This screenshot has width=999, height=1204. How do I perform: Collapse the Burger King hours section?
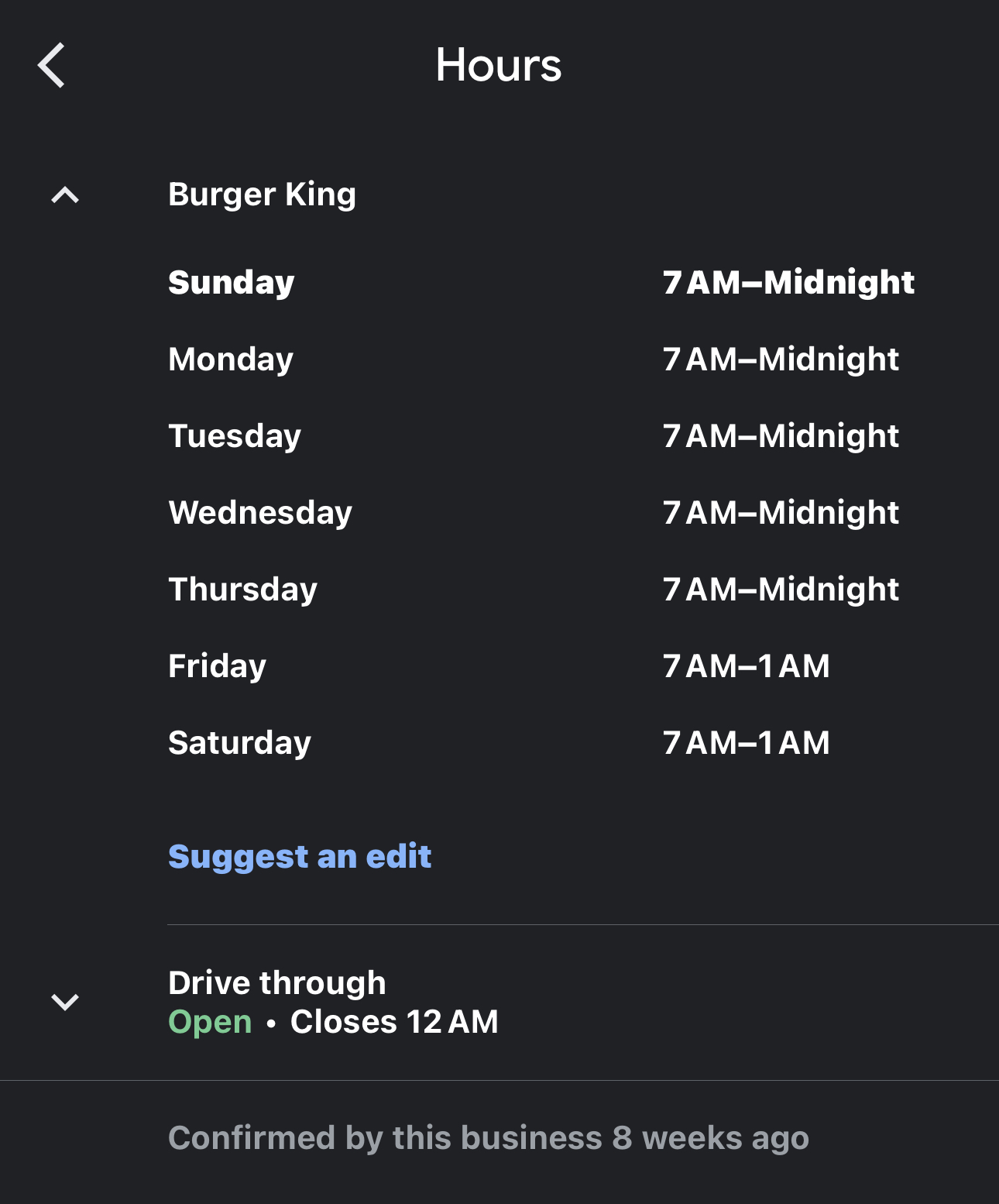[65, 195]
